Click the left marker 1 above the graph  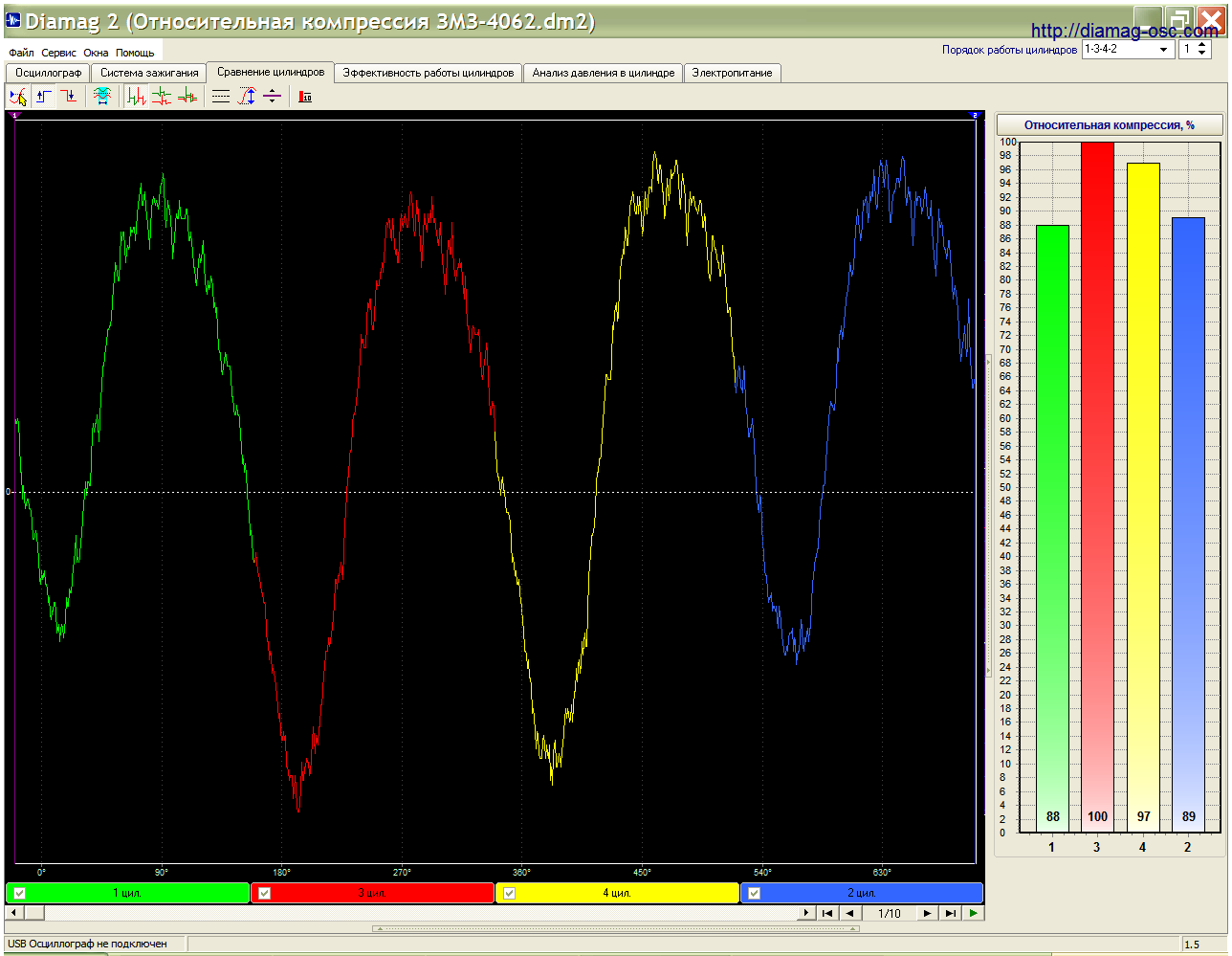coord(14,115)
